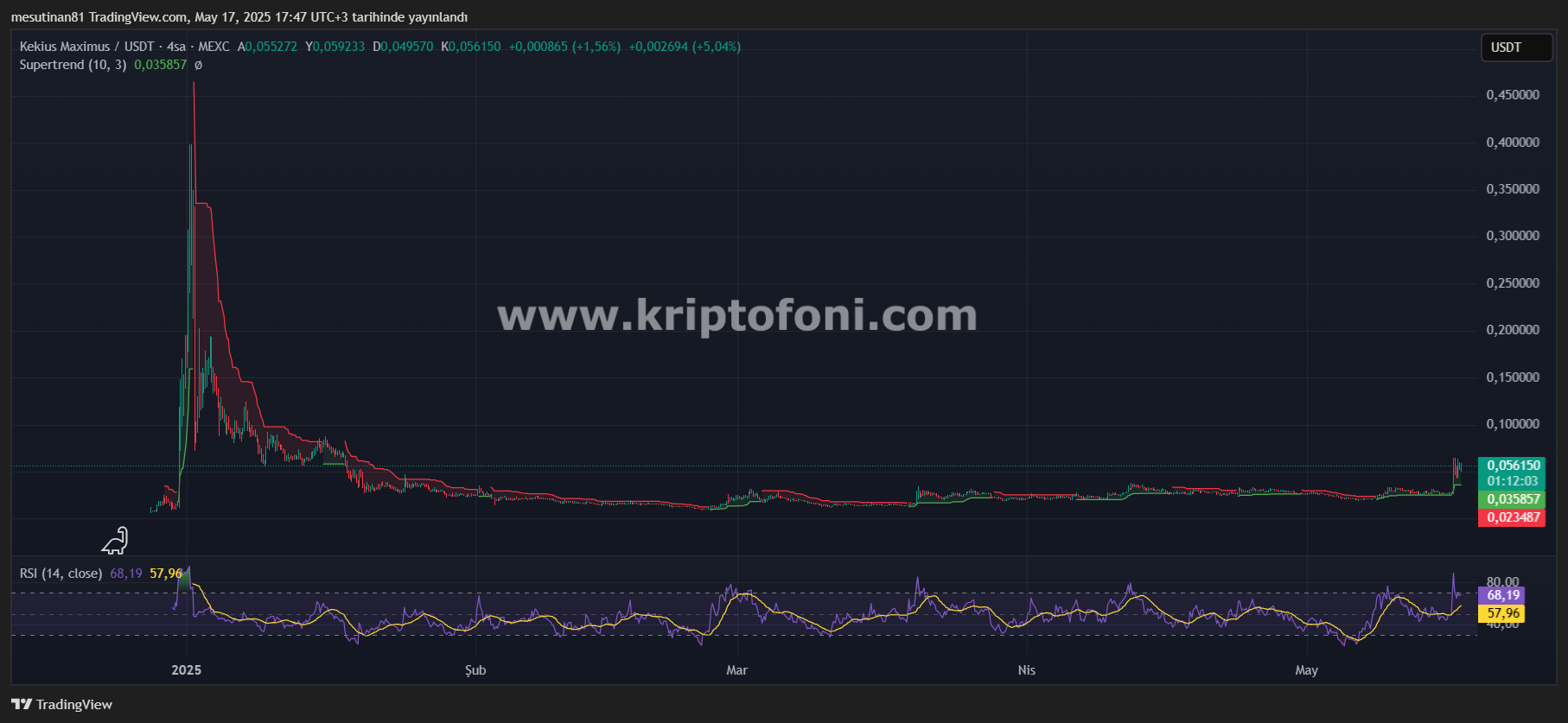This screenshot has width=1568, height=723.
Task: Select the Kekius Maximus / USDT symbol title
Action: 86,47
